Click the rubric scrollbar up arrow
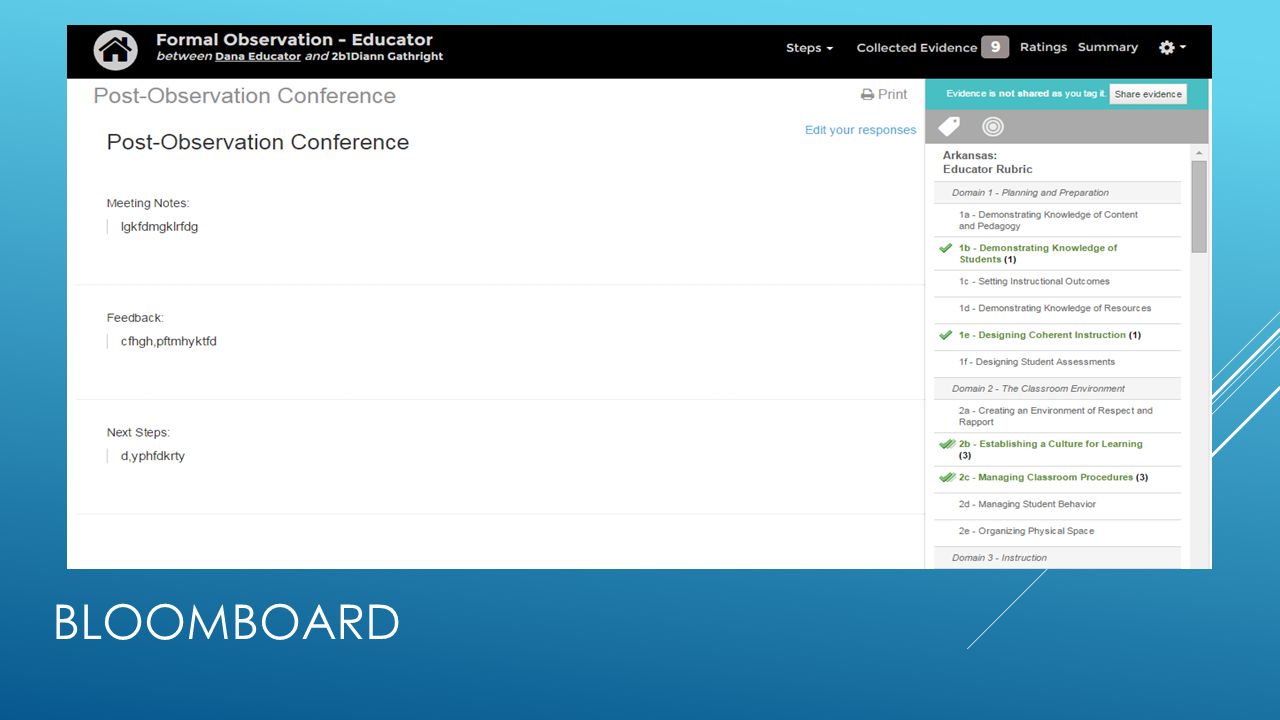This screenshot has width=1280, height=720. click(x=1199, y=153)
